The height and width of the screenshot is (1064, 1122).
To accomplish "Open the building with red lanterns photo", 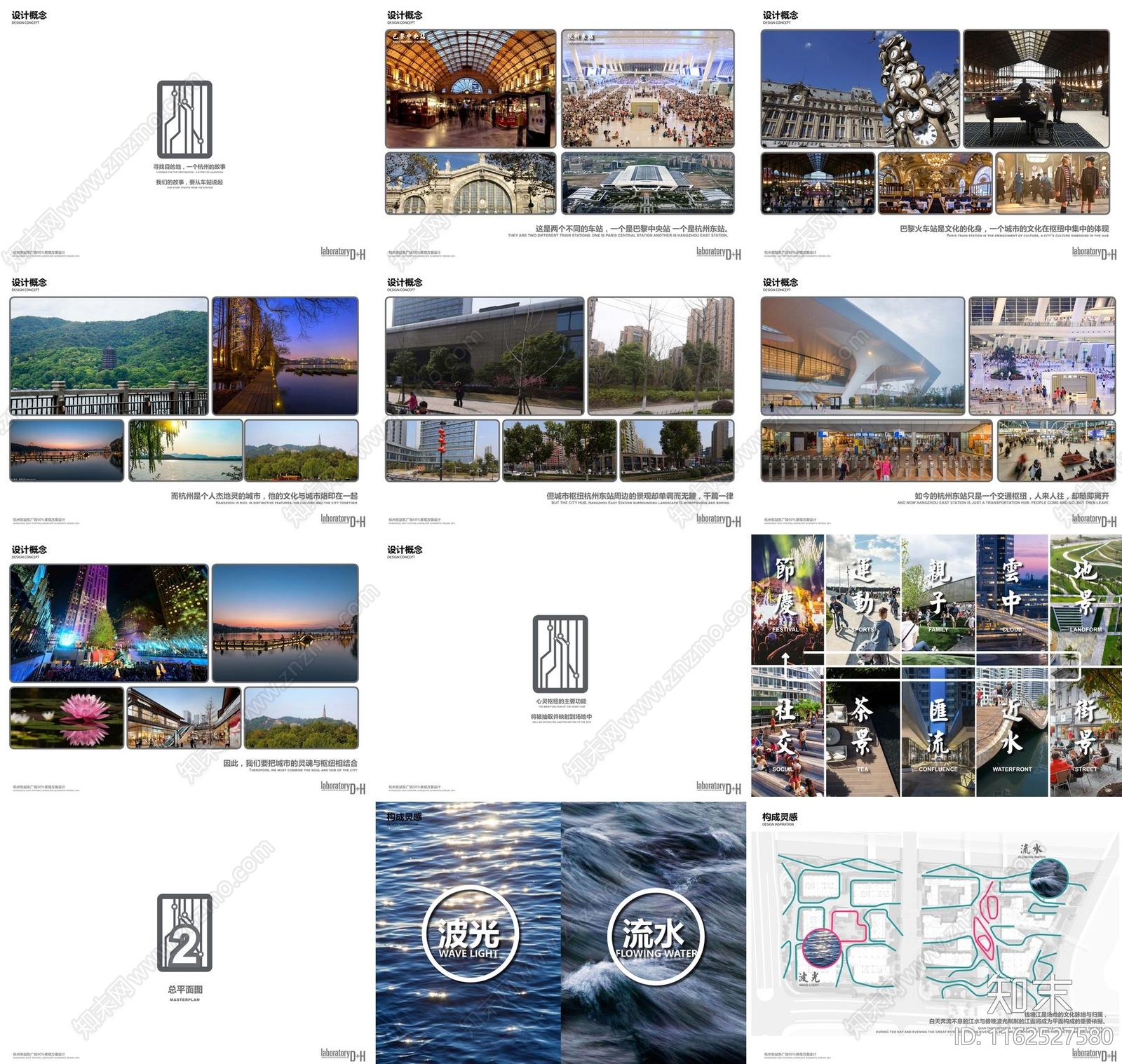I will pyautogui.click(x=442, y=450).
